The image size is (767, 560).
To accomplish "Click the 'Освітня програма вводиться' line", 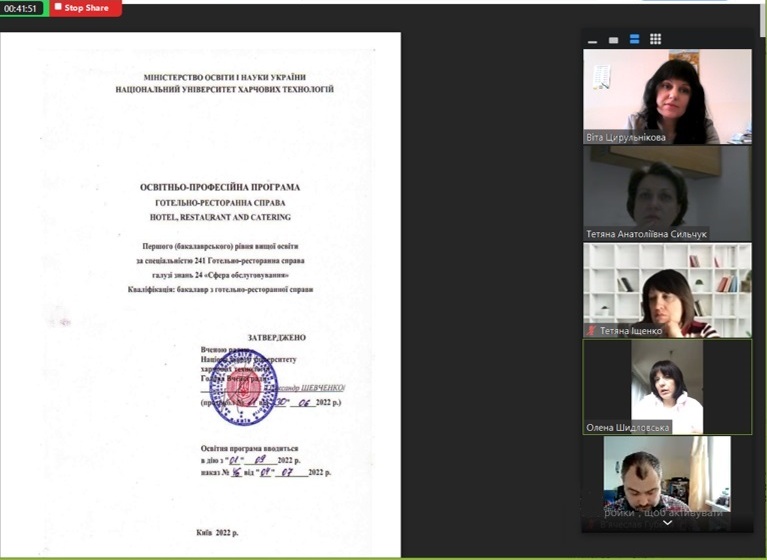I will click(249, 448).
